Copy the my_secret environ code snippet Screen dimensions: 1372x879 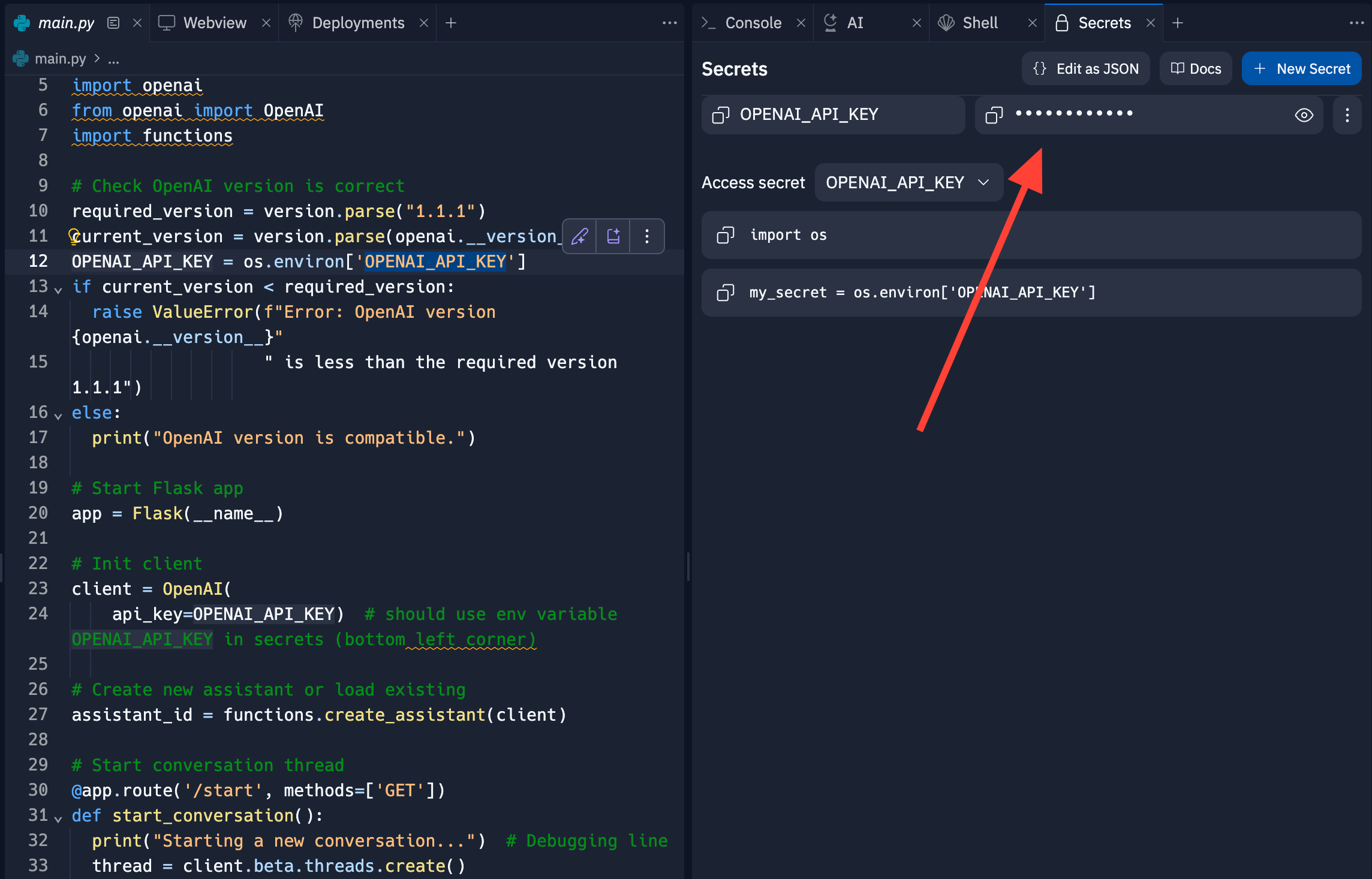(x=725, y=293)
